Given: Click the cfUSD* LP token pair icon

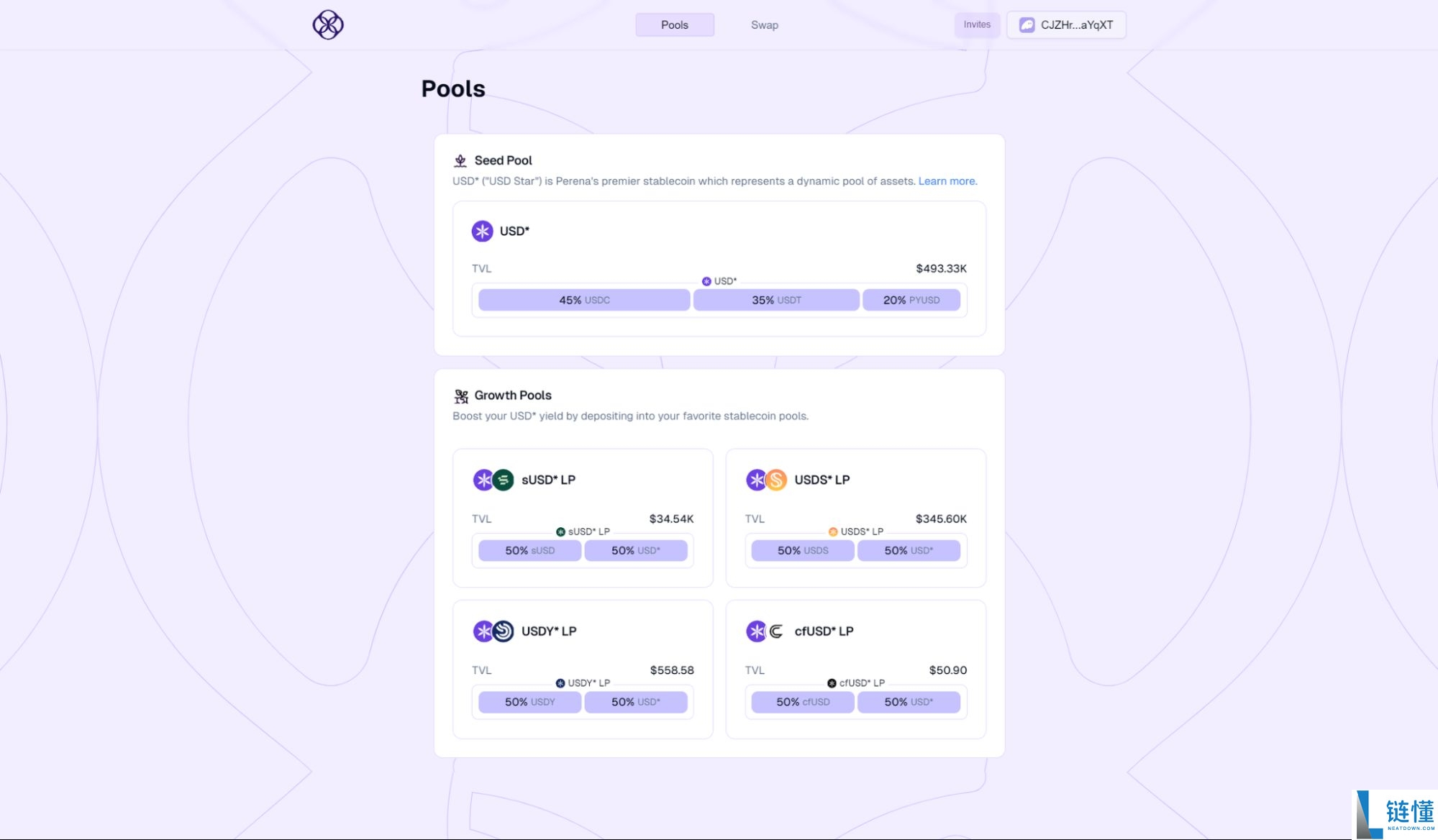Looking at the screenshot, I should coord(766,631).
